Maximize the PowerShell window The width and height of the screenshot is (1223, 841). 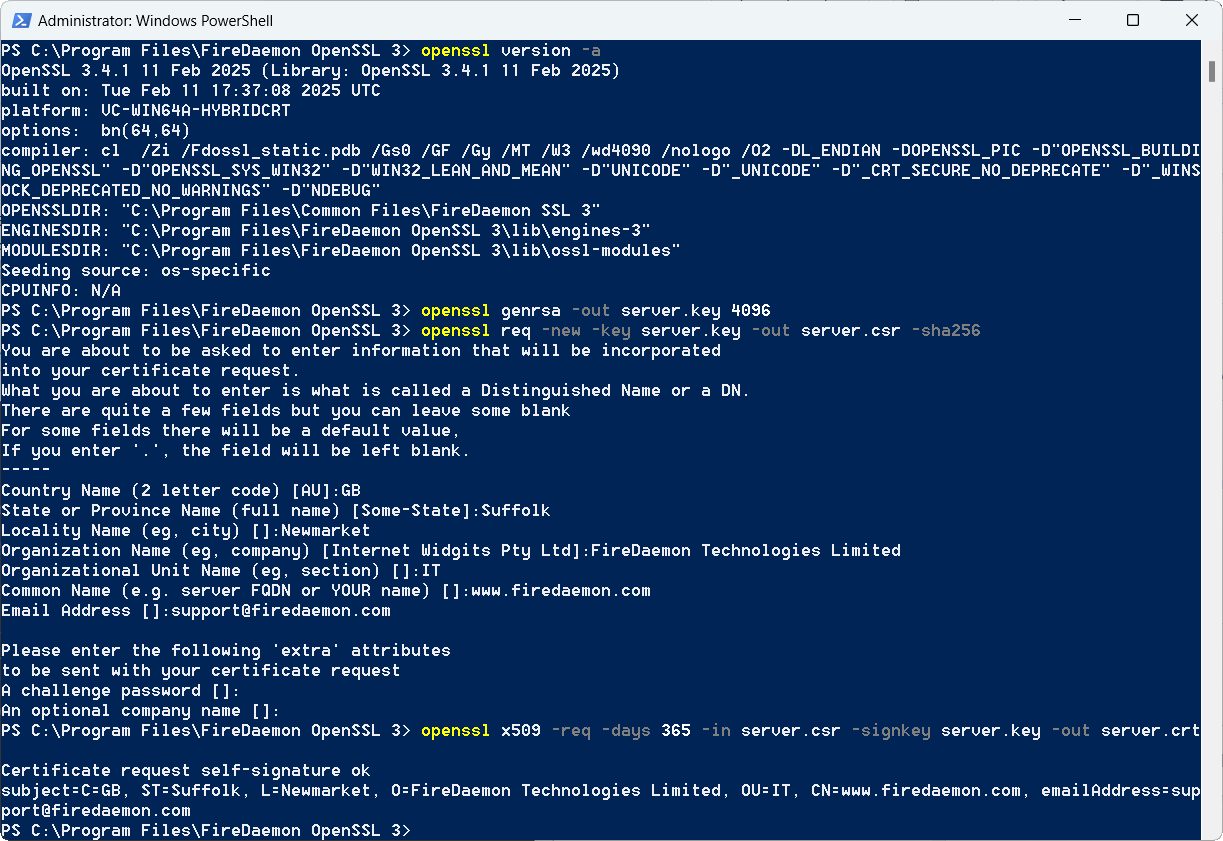tap(1133, 20)
